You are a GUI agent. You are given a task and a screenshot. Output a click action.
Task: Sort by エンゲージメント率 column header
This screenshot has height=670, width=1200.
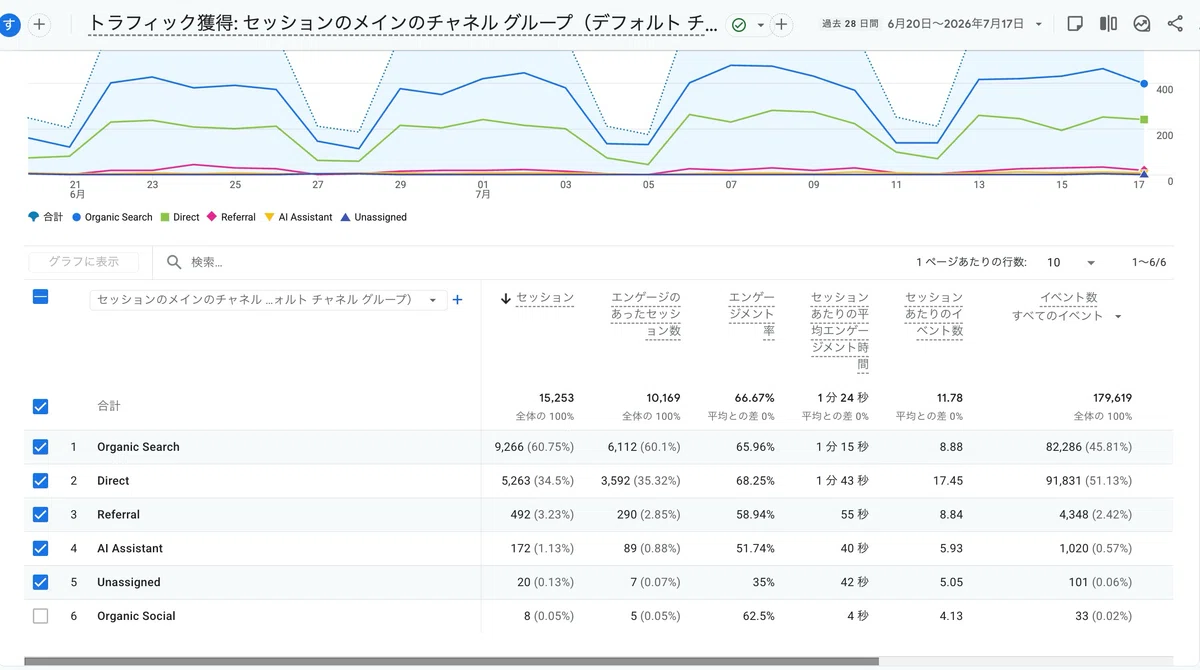(751, 314)
